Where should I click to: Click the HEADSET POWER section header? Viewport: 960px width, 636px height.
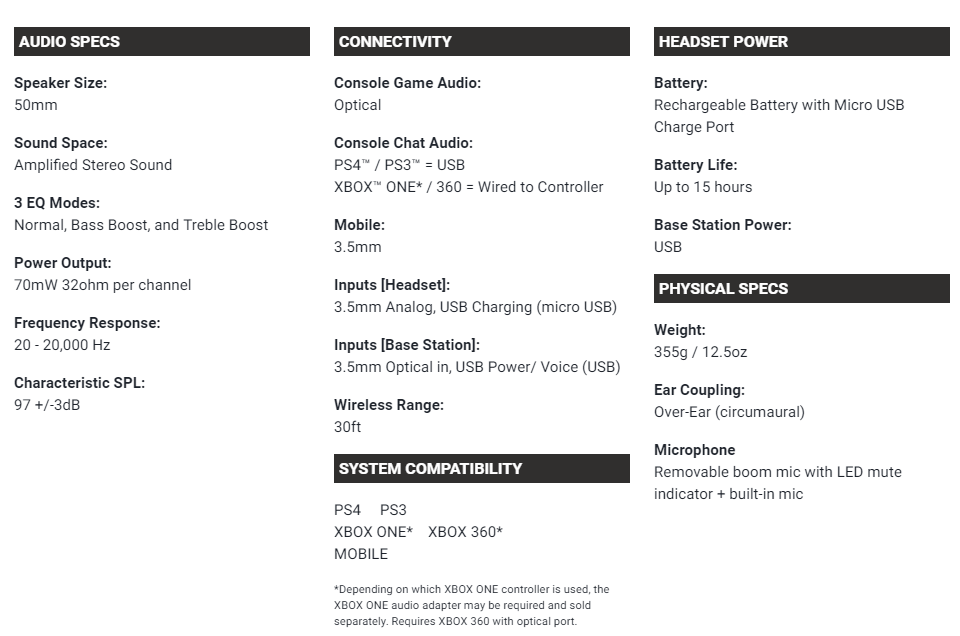801,42
